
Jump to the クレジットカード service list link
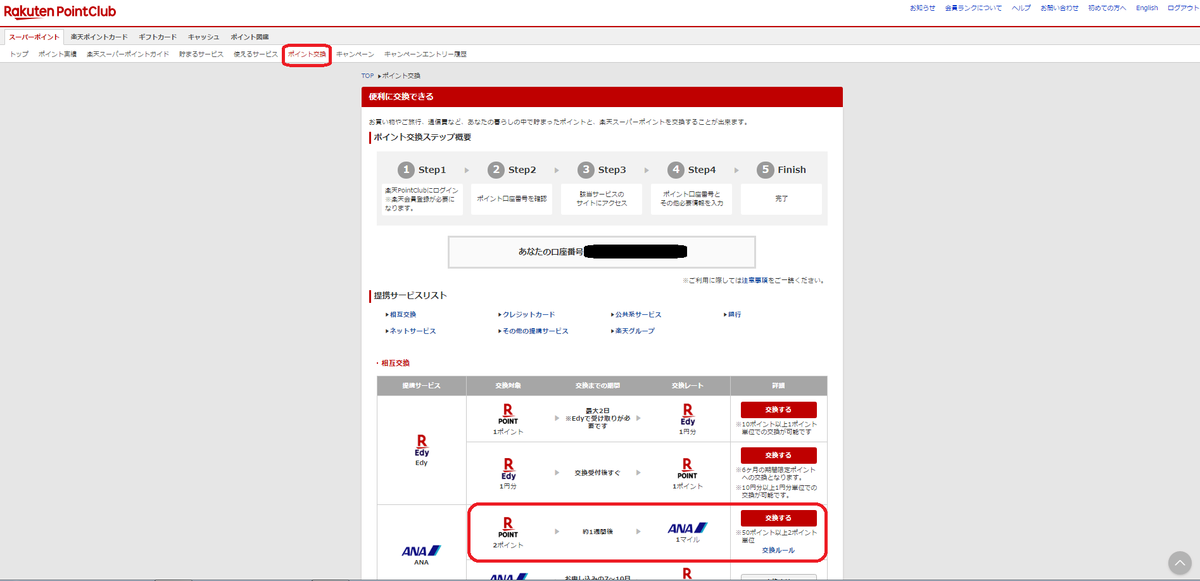528,315
